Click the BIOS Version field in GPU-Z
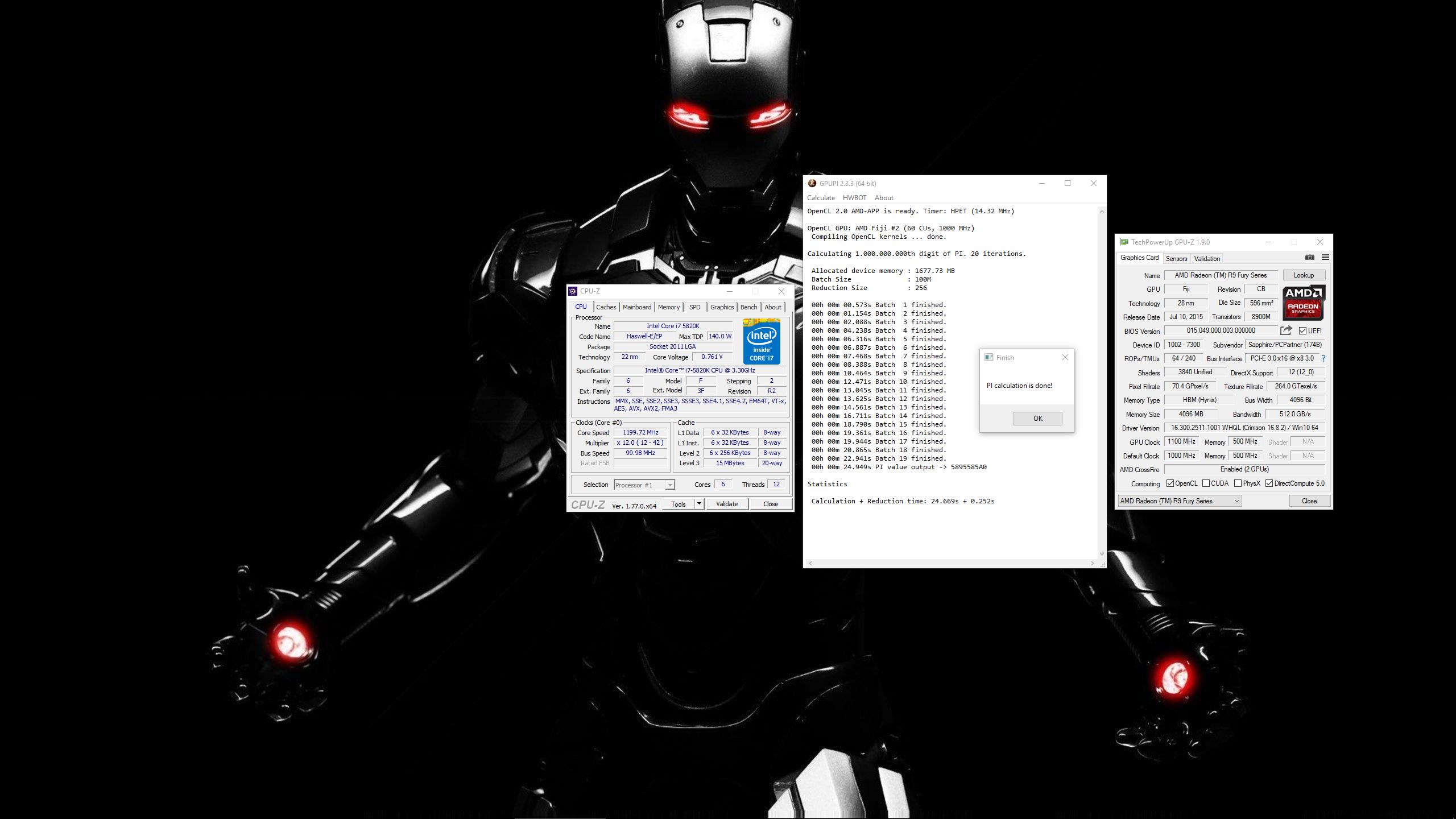This screenshot has width=1456, height=819. pyautogui.click(x=1221, y=330)
